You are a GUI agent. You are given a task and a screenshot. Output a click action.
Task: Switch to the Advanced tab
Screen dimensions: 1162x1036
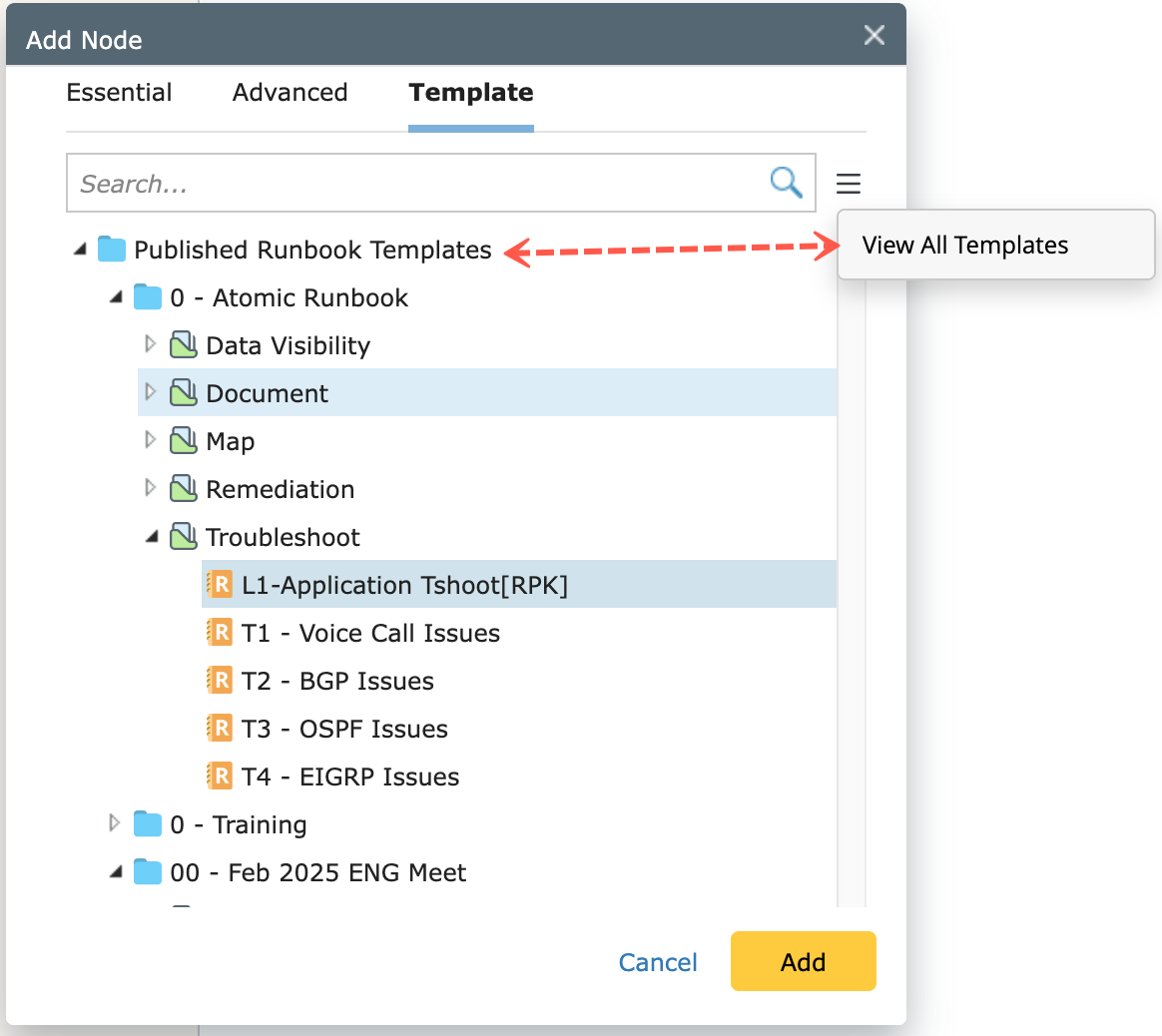tap(290, 93)
